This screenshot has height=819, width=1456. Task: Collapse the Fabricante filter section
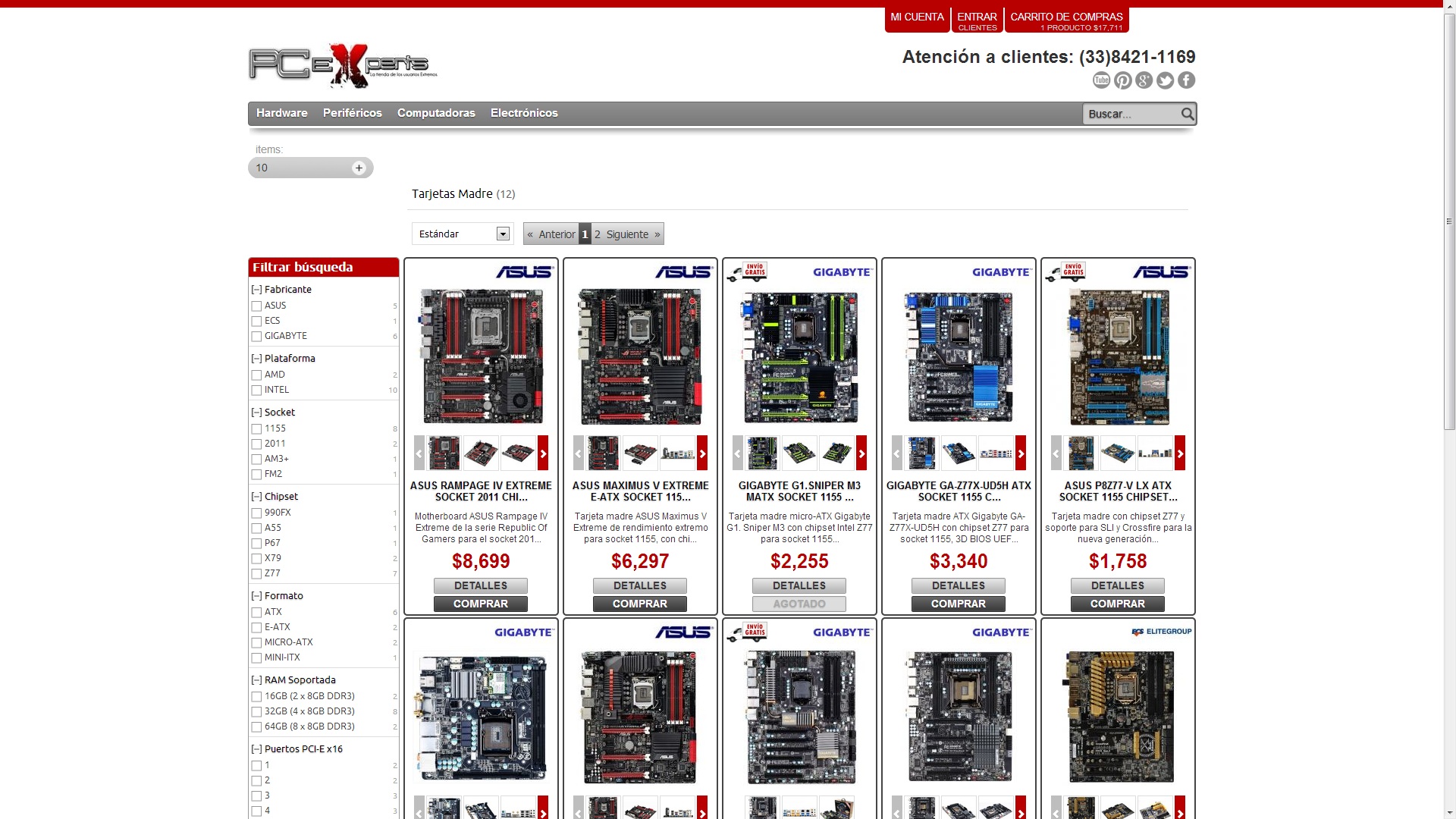pyautogui.click(x=256, y=290)
